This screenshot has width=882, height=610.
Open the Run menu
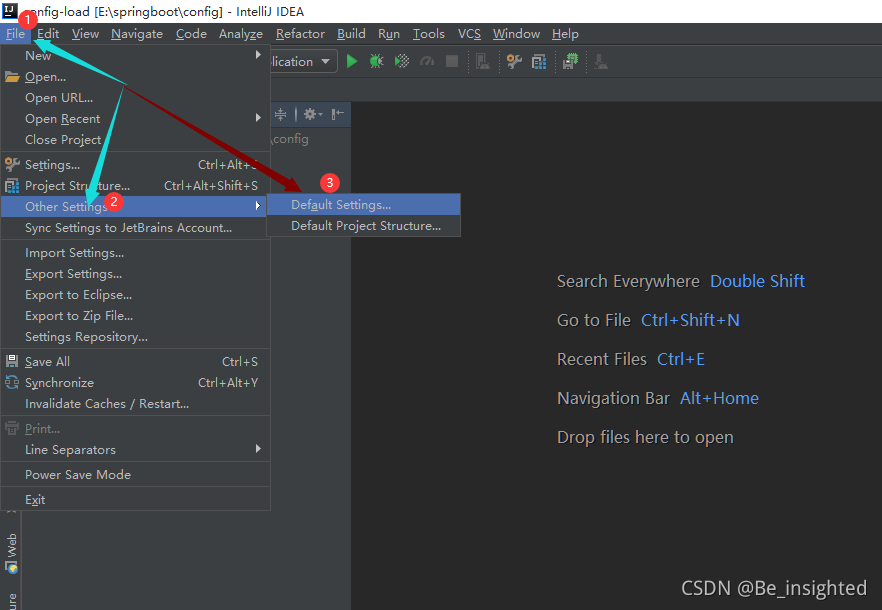[389, 34]
